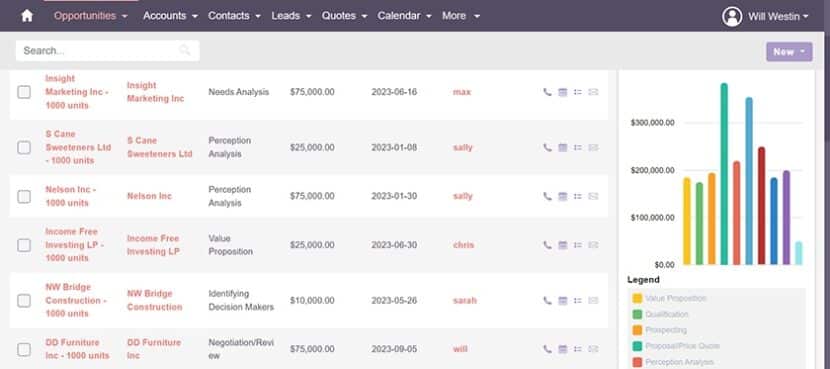
Task: Open the S Cane Sweeteners Ltd account link
Action: (159, 147)
